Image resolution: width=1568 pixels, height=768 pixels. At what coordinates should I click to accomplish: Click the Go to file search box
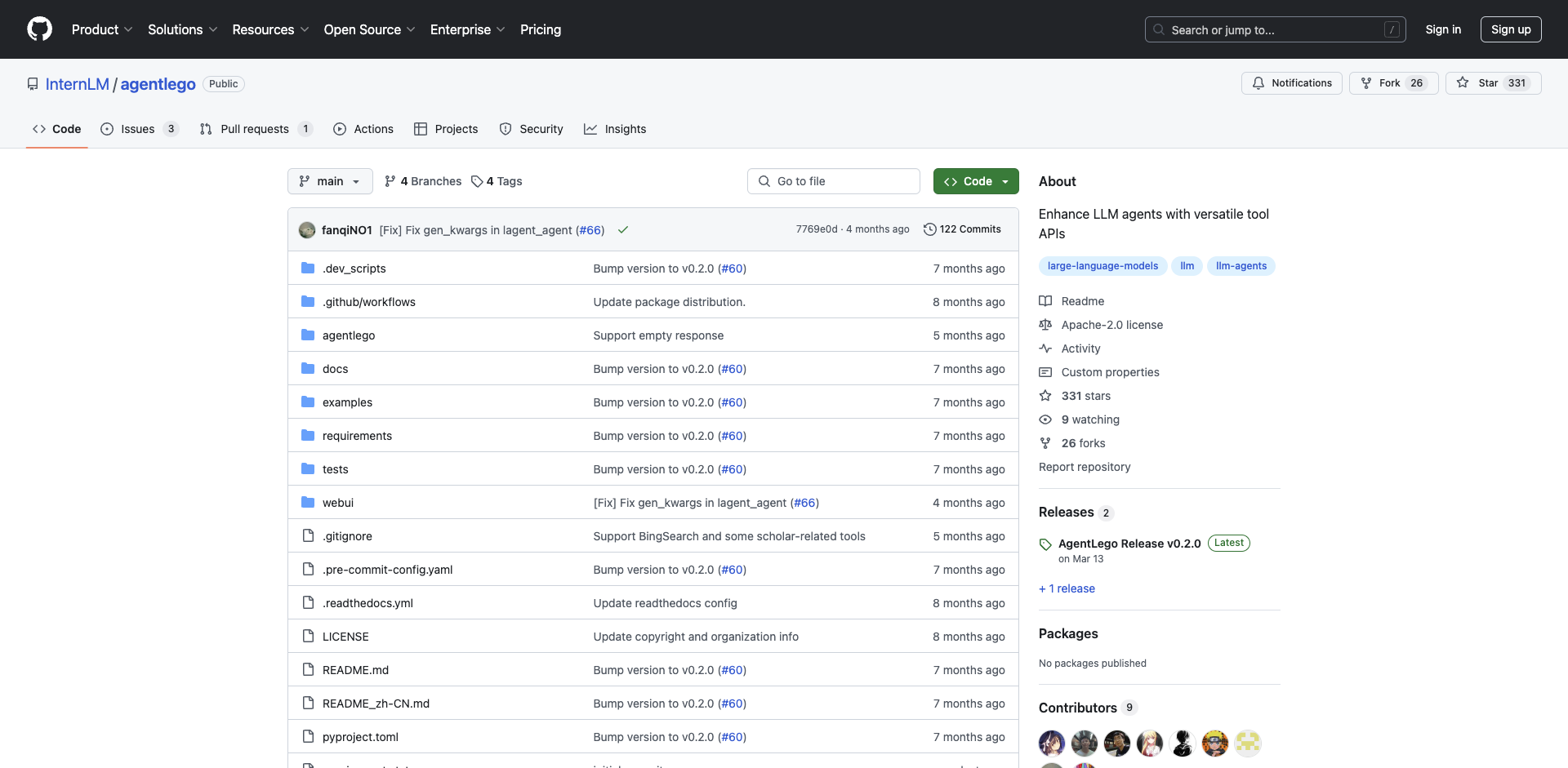834,181
